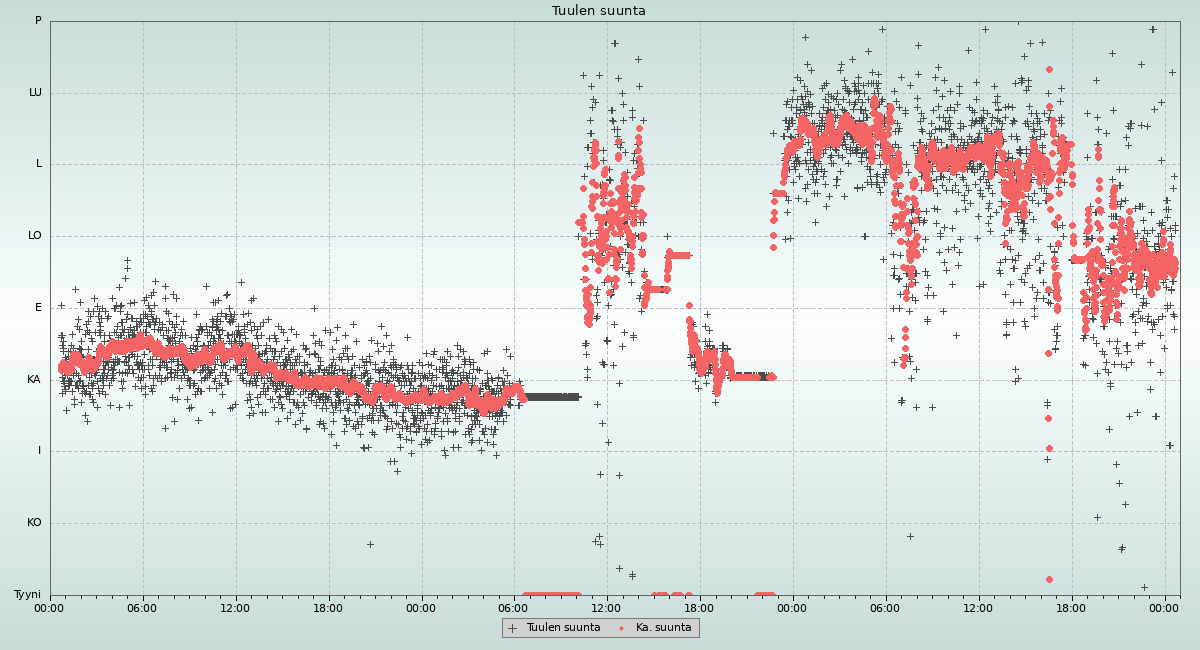This screenshot has height=650, width=1200.
Task: Click the plus marker icon in legend
Action: [x=513, y=628]
